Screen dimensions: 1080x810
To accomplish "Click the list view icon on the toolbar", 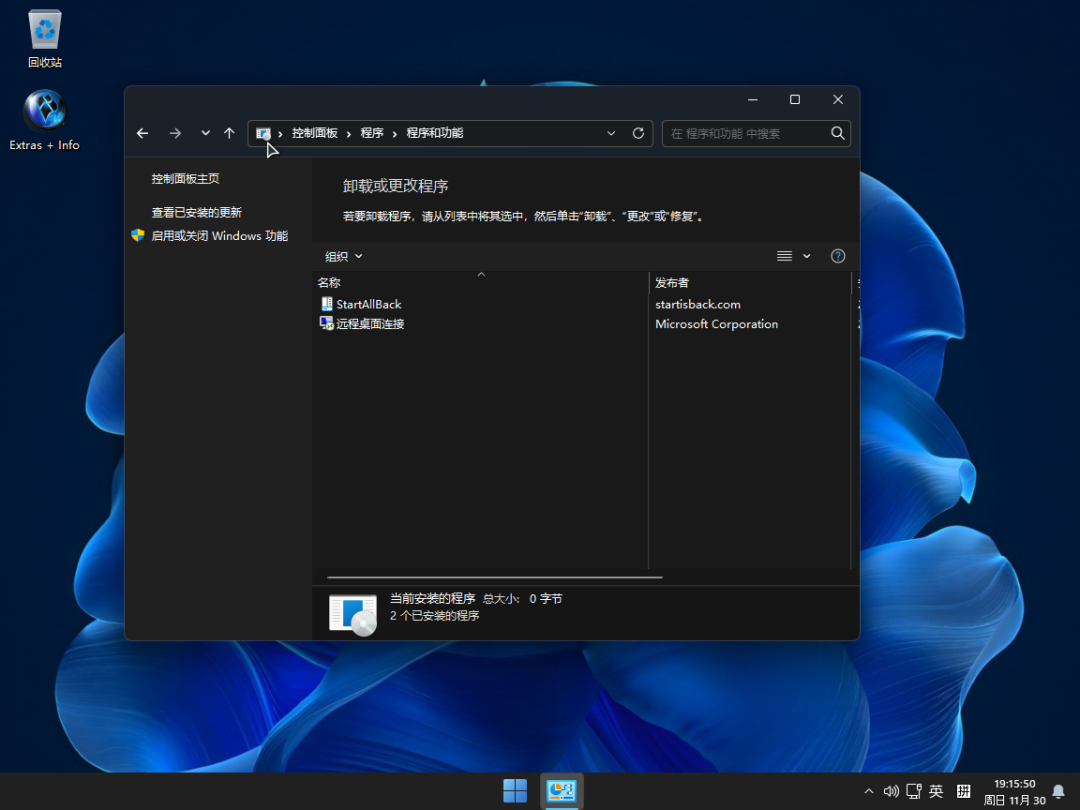I will [783, 256].
